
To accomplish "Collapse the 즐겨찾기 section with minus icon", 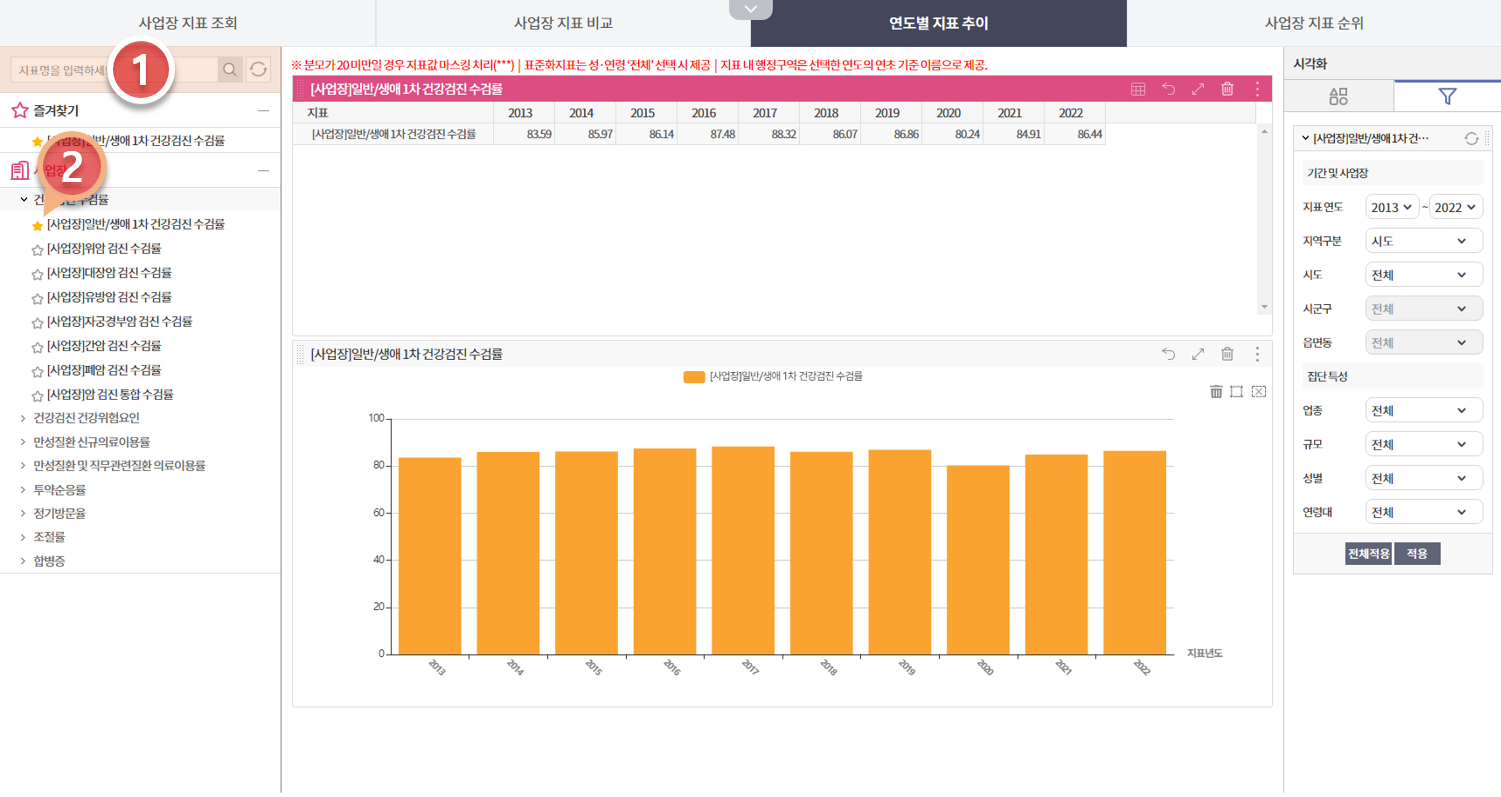I will click(263, 110).
